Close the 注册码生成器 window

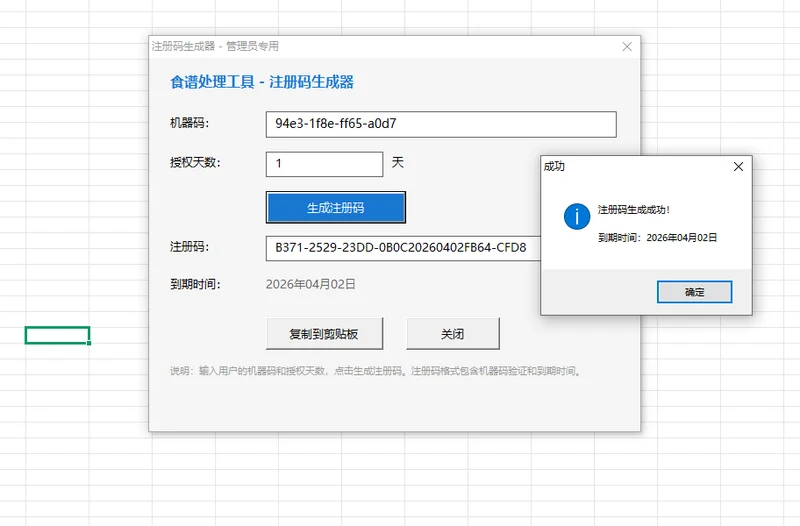coord(627,46)
